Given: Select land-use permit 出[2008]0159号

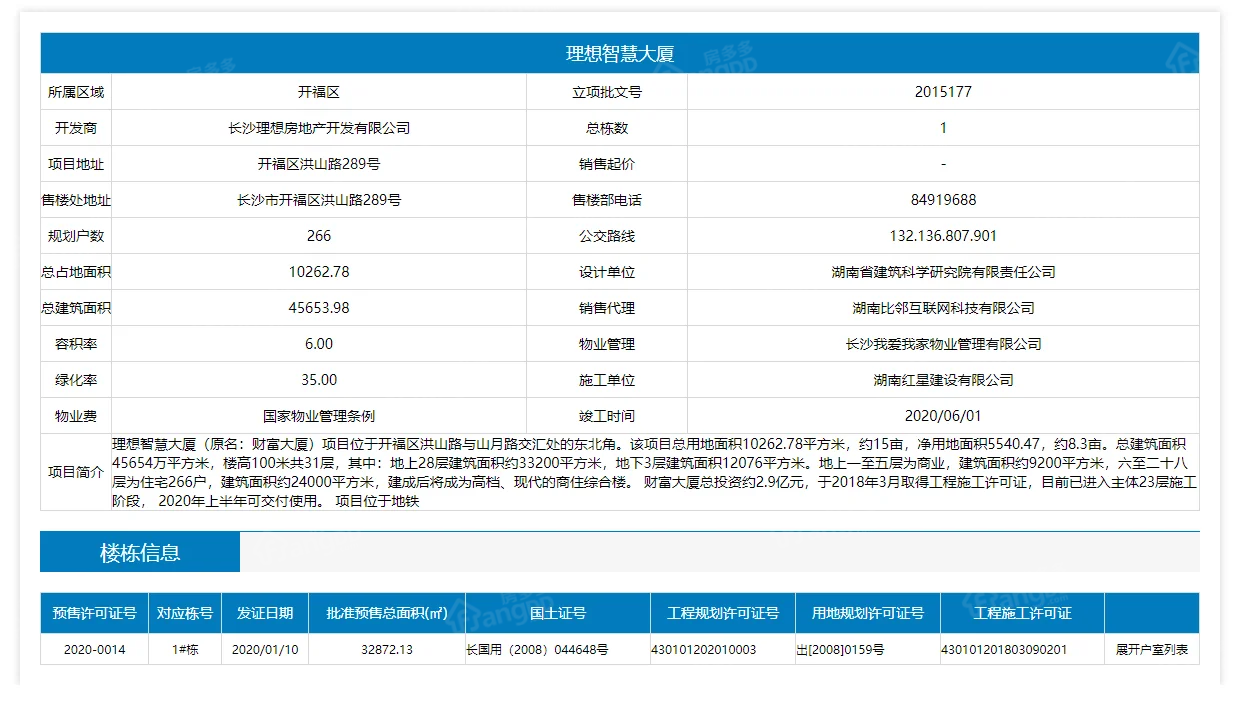Looking at the screenshot, I should click(x=840, y=649).
